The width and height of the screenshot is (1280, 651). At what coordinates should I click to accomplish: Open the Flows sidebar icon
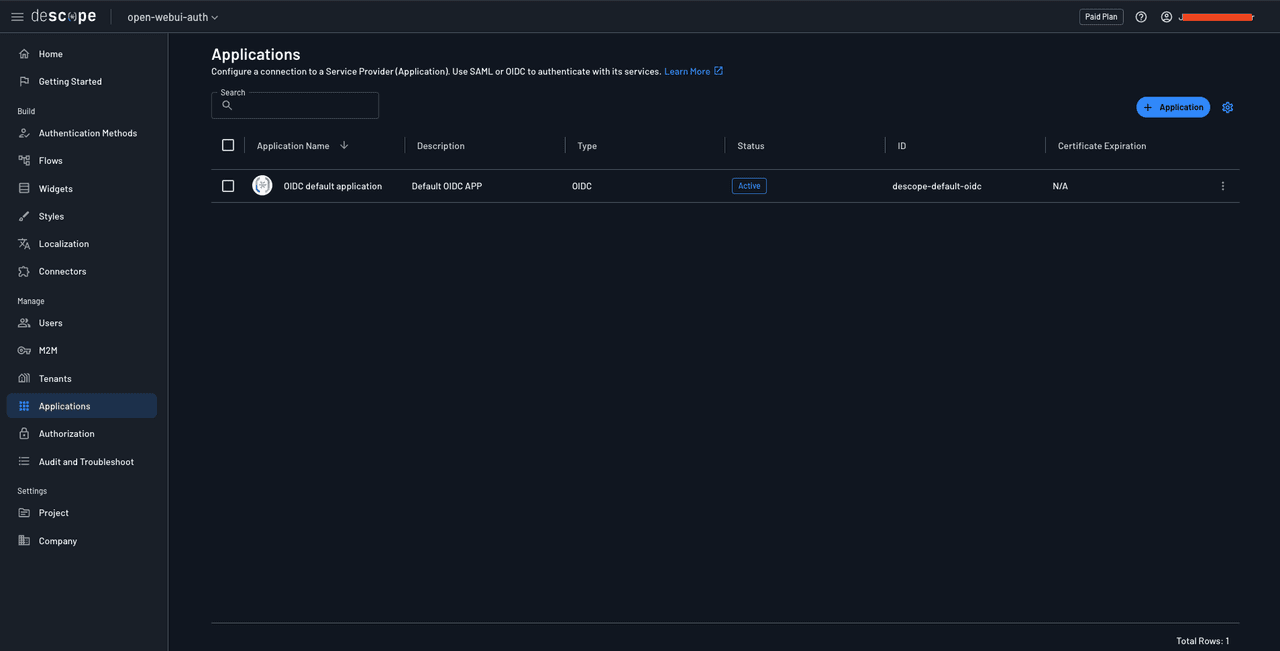pos(24,160)
